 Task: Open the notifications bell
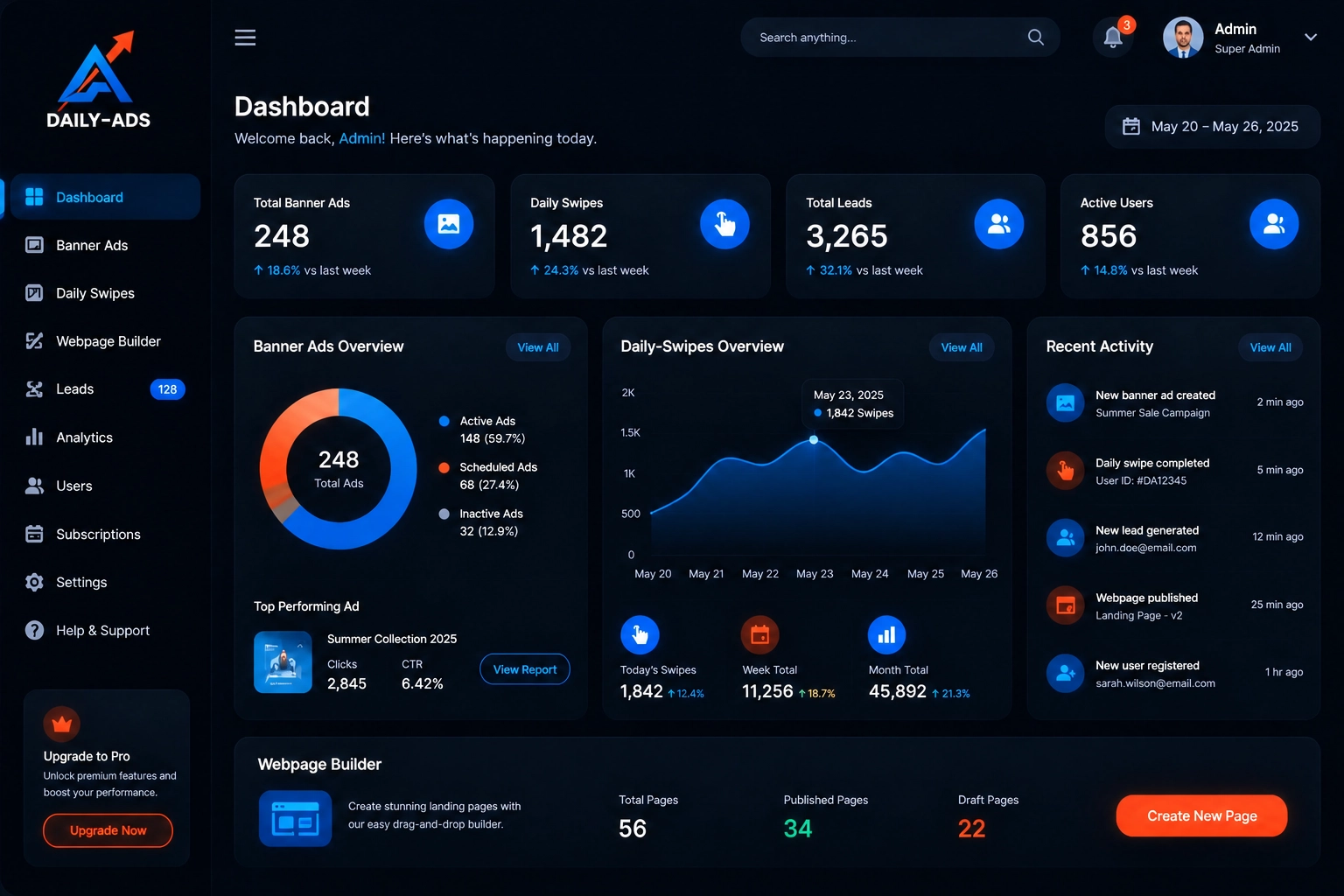1113,37
